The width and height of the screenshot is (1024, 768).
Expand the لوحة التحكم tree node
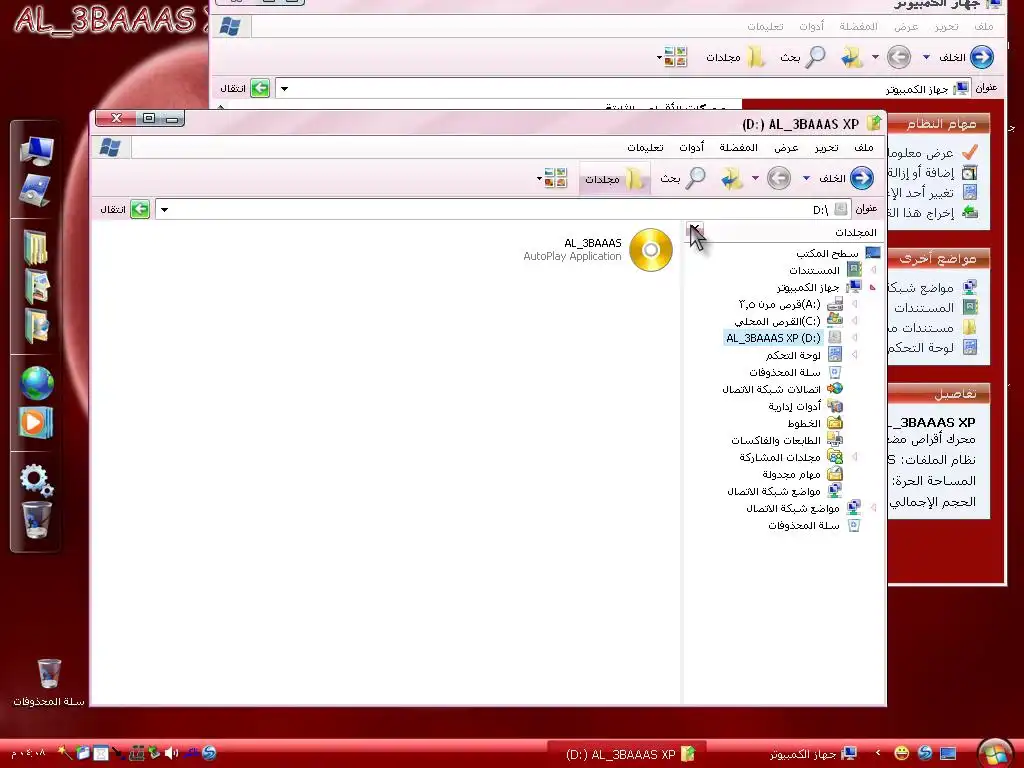click(x=854, y=355)
